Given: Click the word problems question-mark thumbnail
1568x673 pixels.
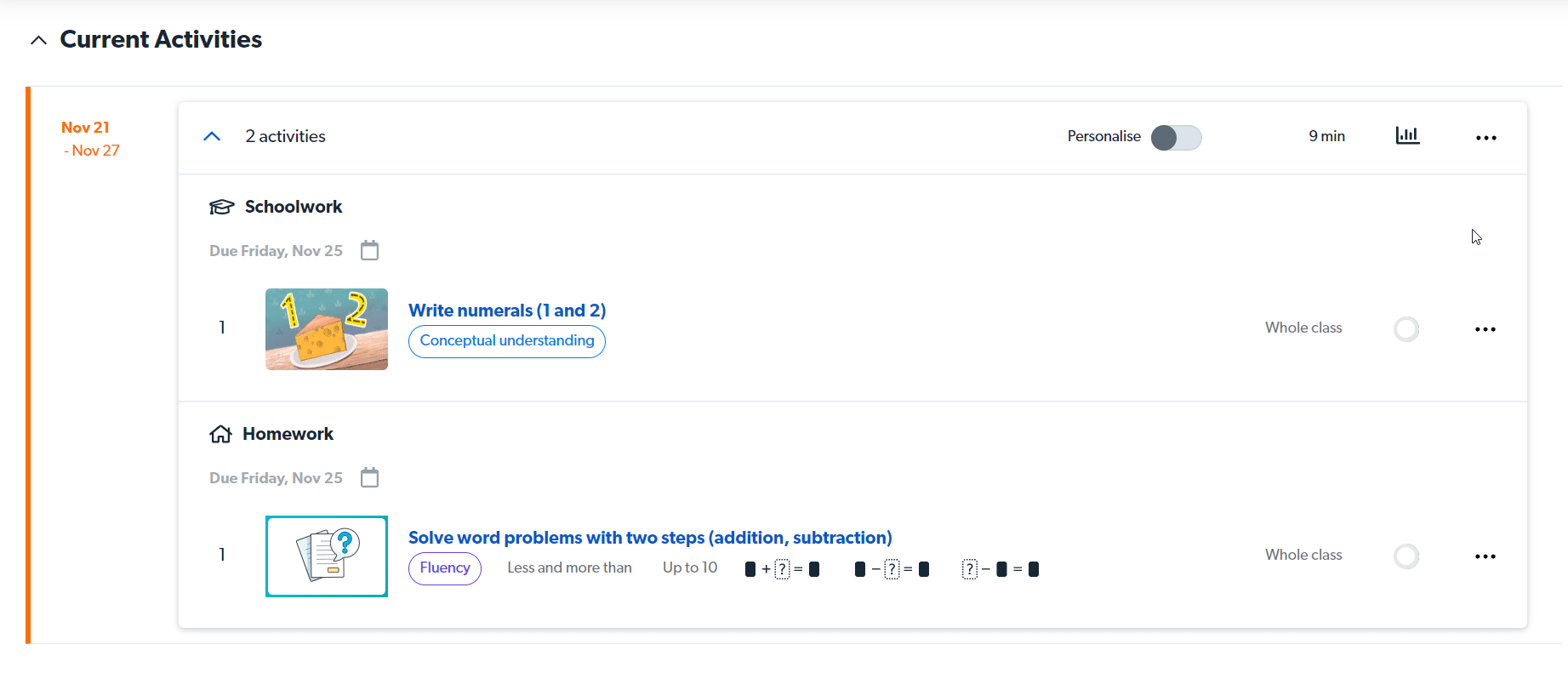Looking at the screenshot, I should coord(327,556).
